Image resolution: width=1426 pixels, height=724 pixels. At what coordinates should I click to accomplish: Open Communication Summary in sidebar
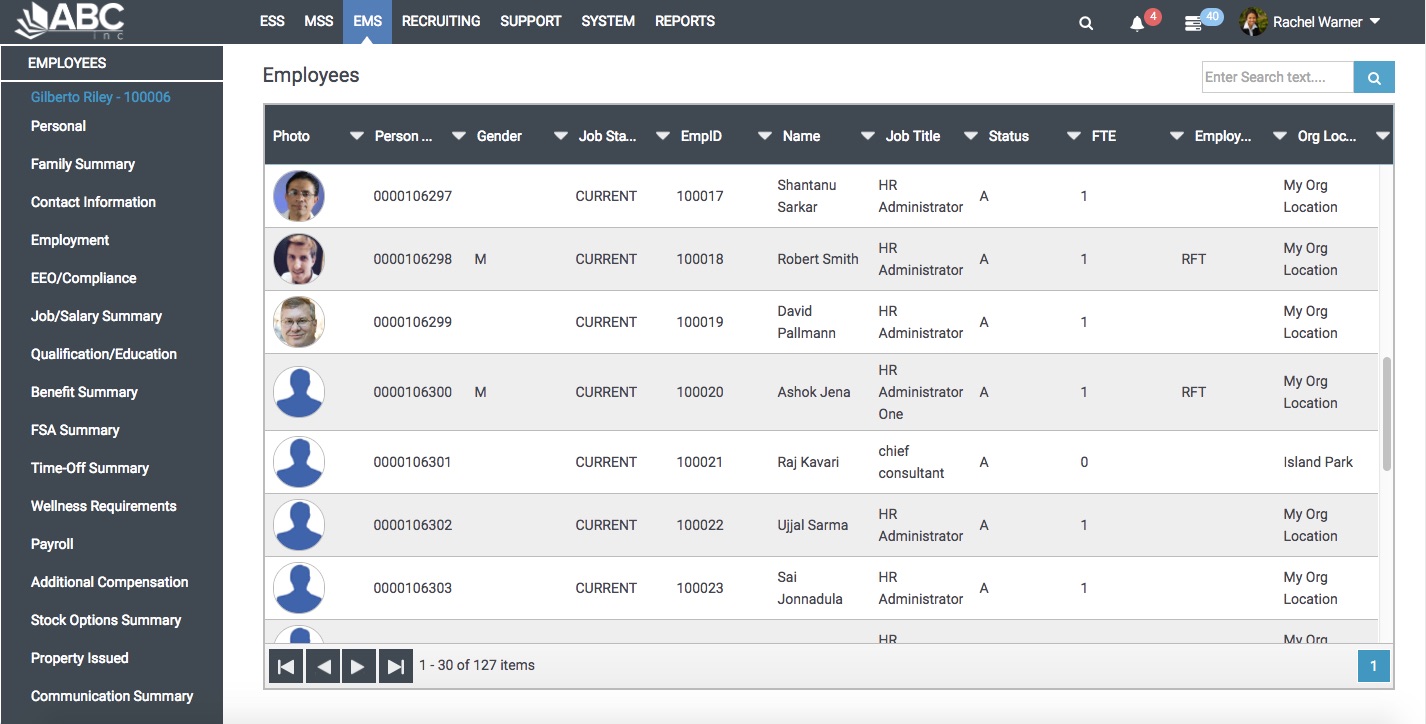(112, 696)
